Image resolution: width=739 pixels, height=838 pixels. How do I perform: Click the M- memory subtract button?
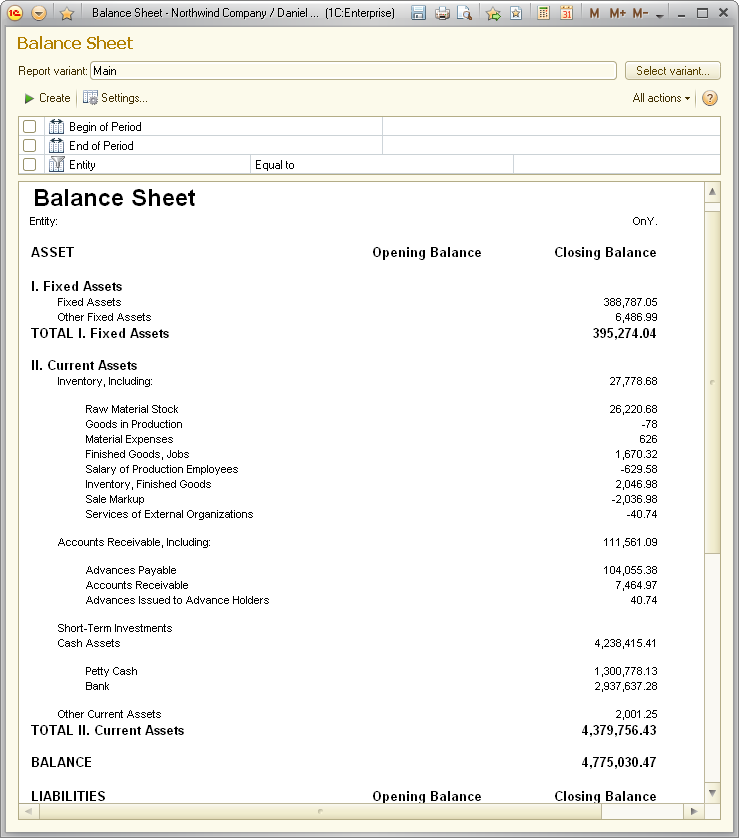[640, 13]
